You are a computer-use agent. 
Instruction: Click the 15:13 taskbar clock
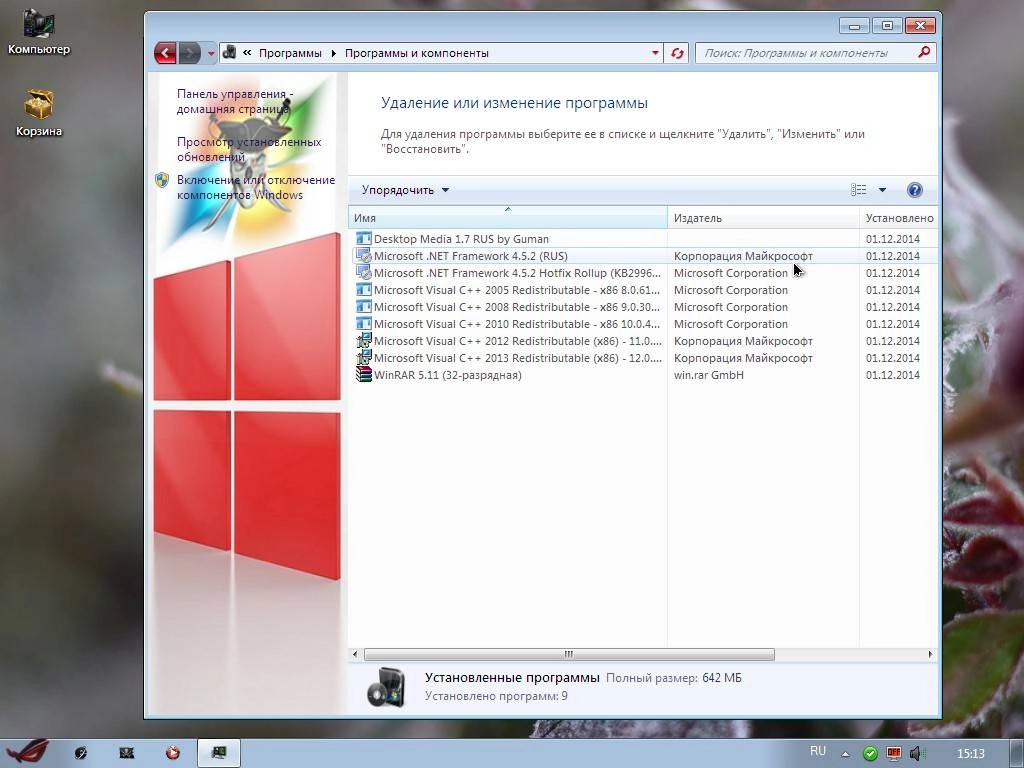tap(970, 754)
